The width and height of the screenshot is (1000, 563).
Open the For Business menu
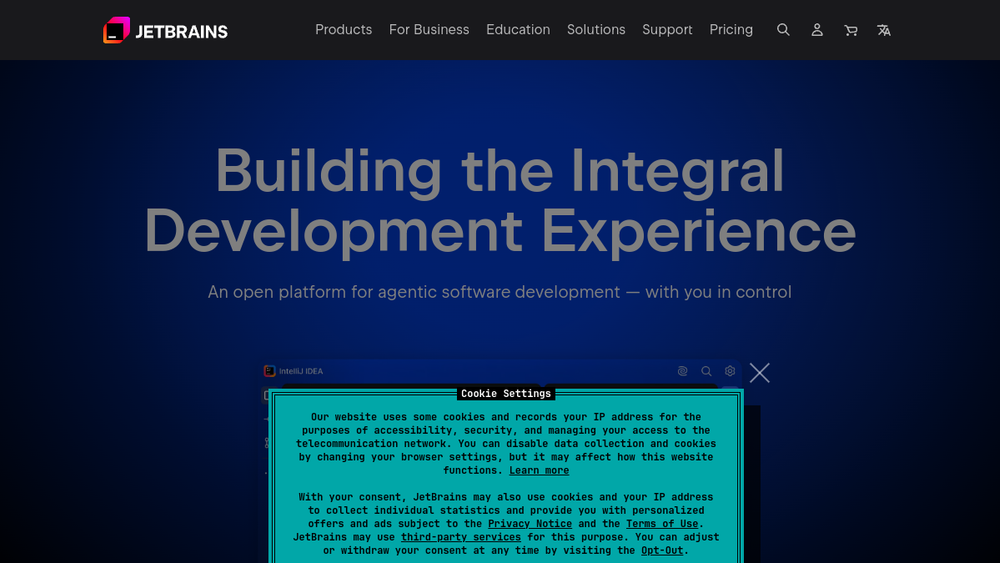coord(429,30)
